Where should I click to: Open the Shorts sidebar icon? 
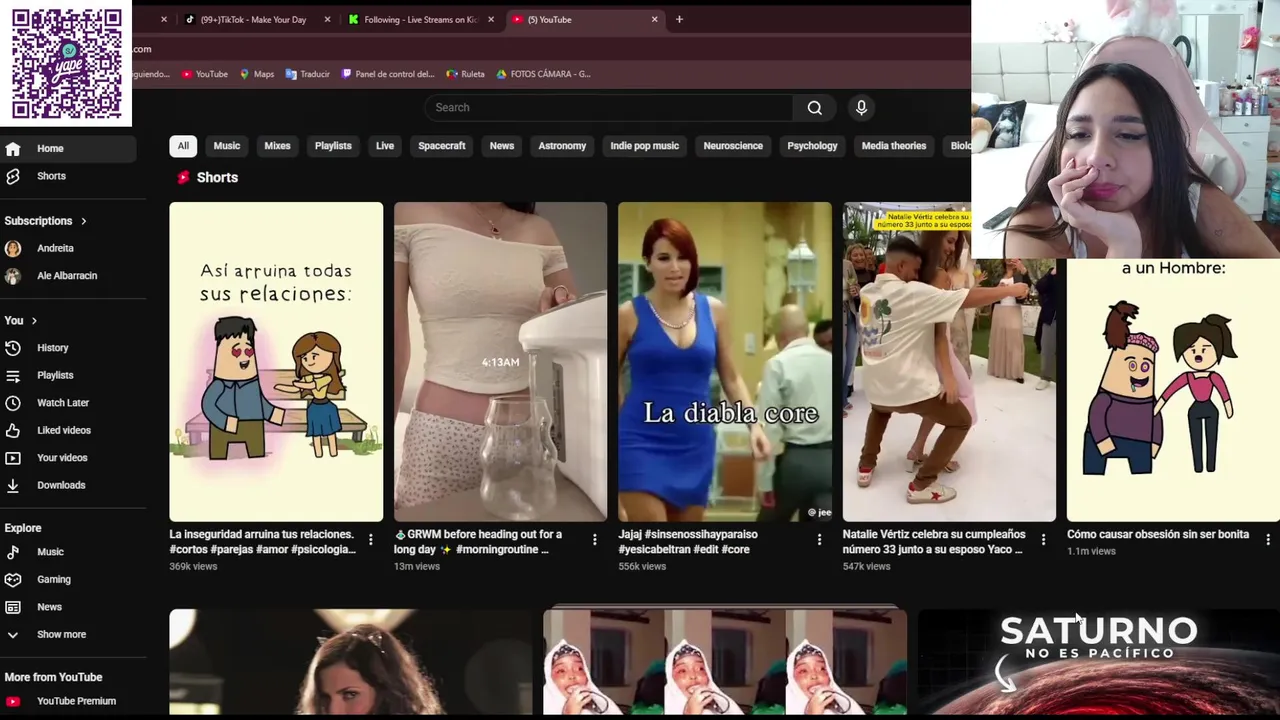[x=13, y=176]
